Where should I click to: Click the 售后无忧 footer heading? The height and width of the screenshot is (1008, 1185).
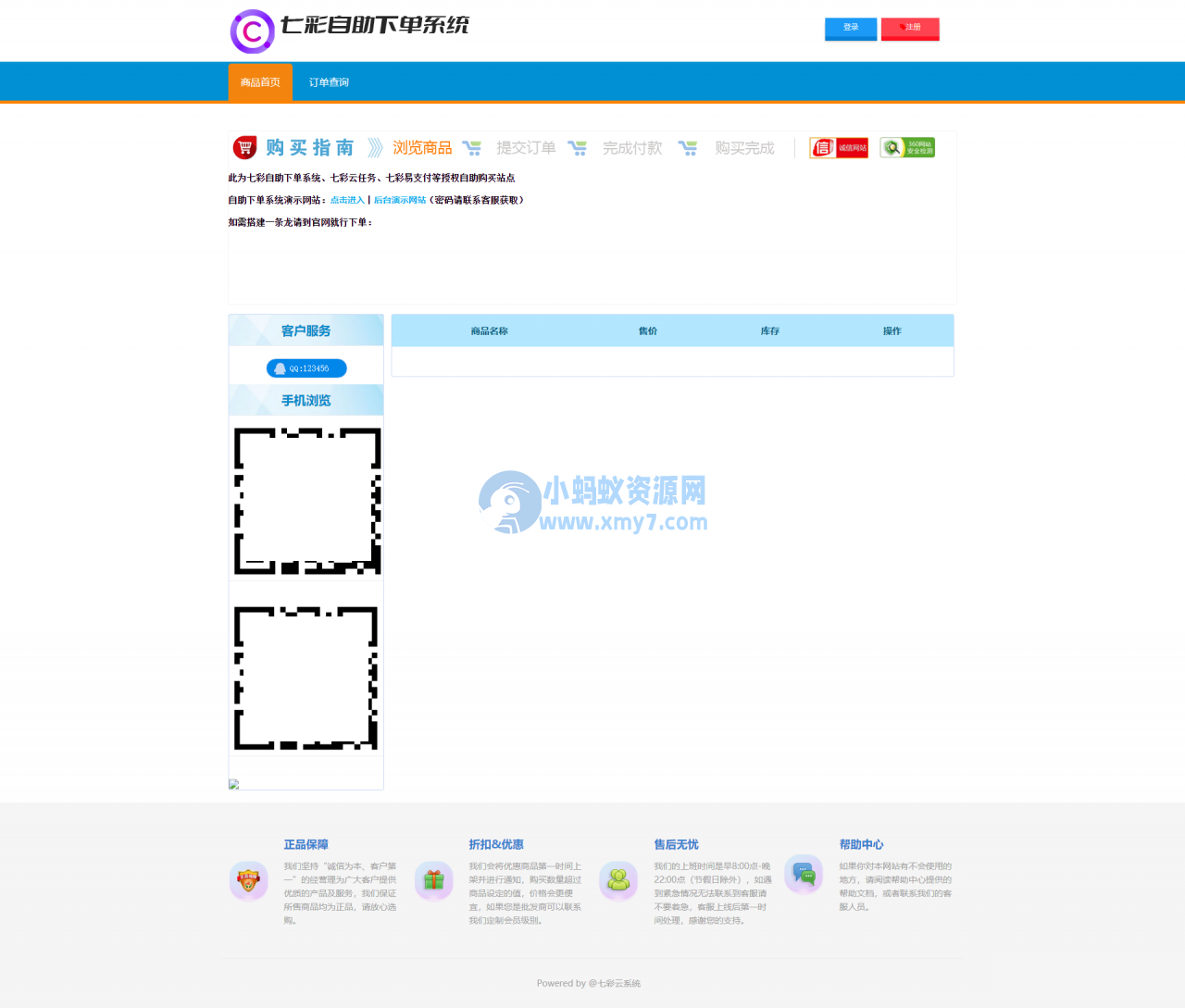(676, 844)
